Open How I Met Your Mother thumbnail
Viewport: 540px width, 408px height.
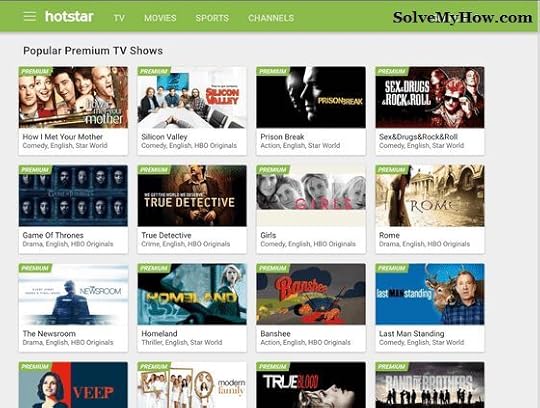73,97
